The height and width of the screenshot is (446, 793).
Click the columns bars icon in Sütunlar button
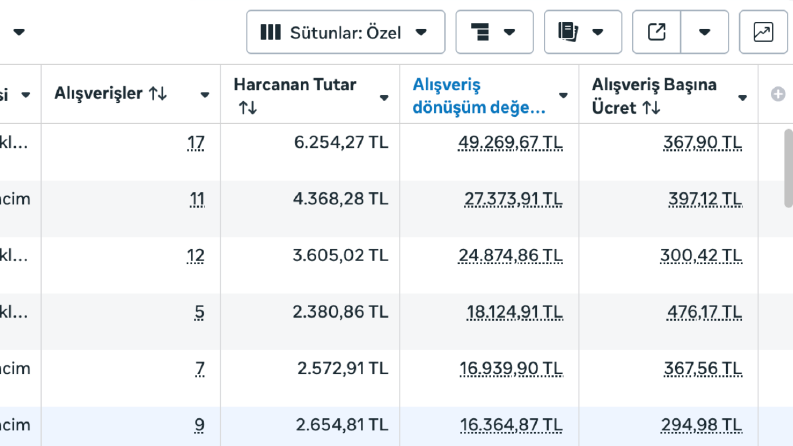click(271, 32)
